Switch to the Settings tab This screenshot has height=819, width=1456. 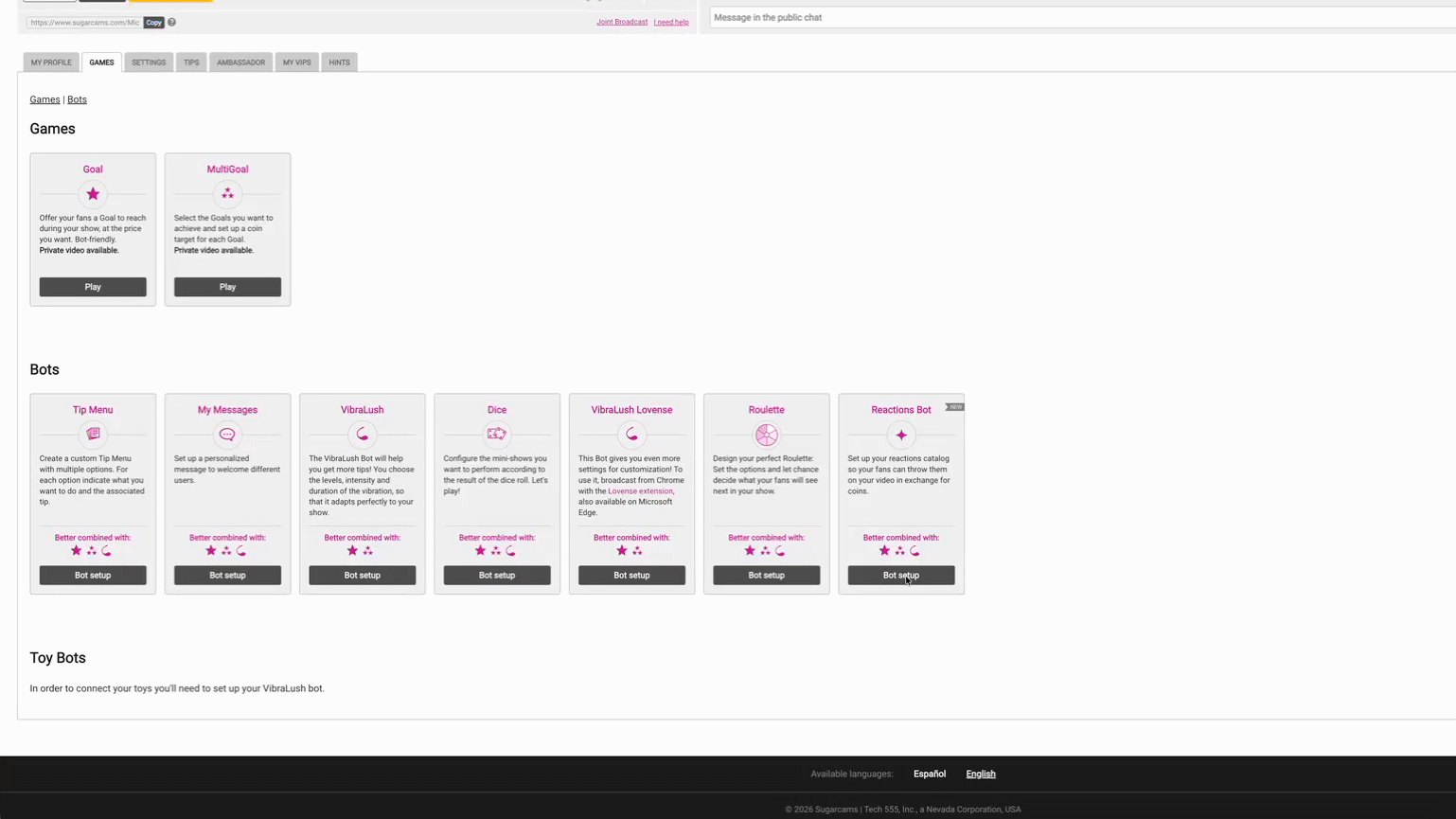point(149,62)
